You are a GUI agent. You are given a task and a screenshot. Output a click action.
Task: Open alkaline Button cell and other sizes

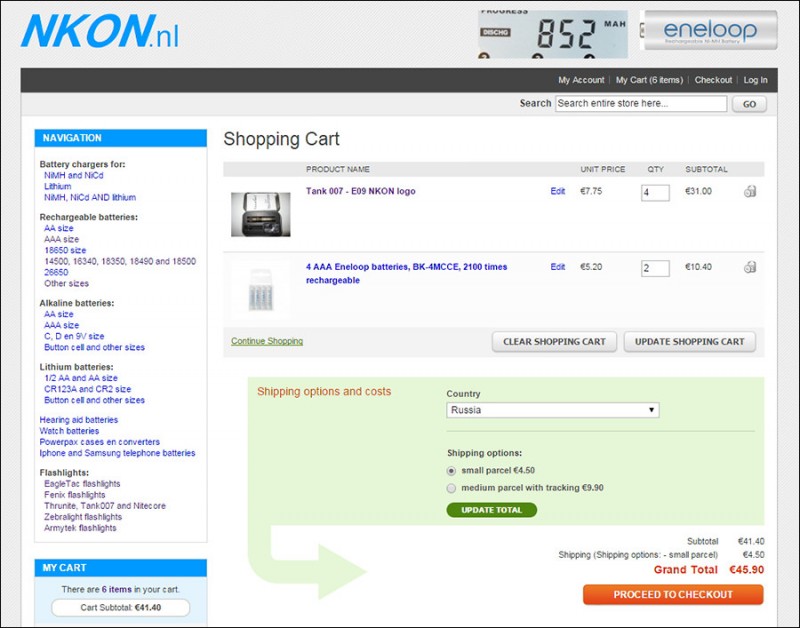tap(94, 347)
